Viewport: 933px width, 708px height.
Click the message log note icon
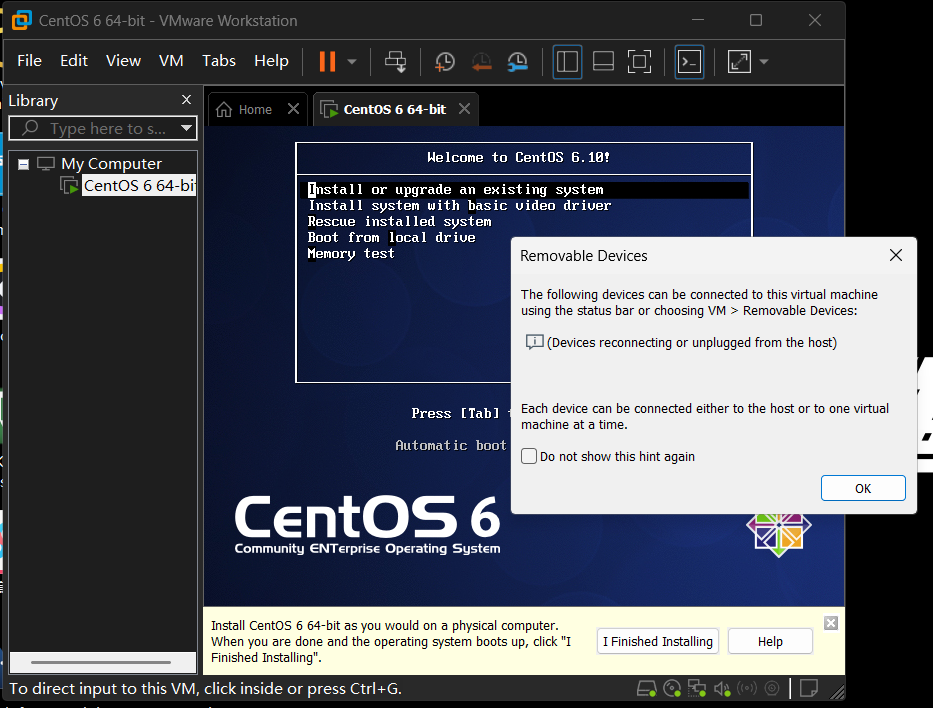tap(809, 688)
